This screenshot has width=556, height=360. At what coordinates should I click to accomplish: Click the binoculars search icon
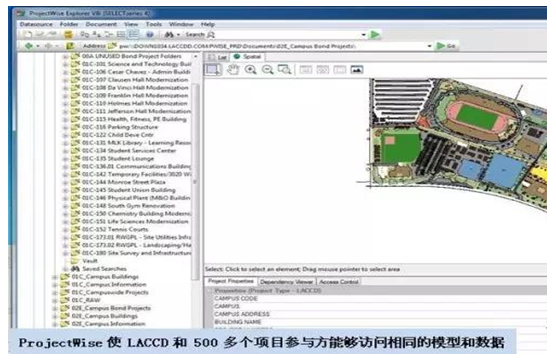[x=169, y=34]
